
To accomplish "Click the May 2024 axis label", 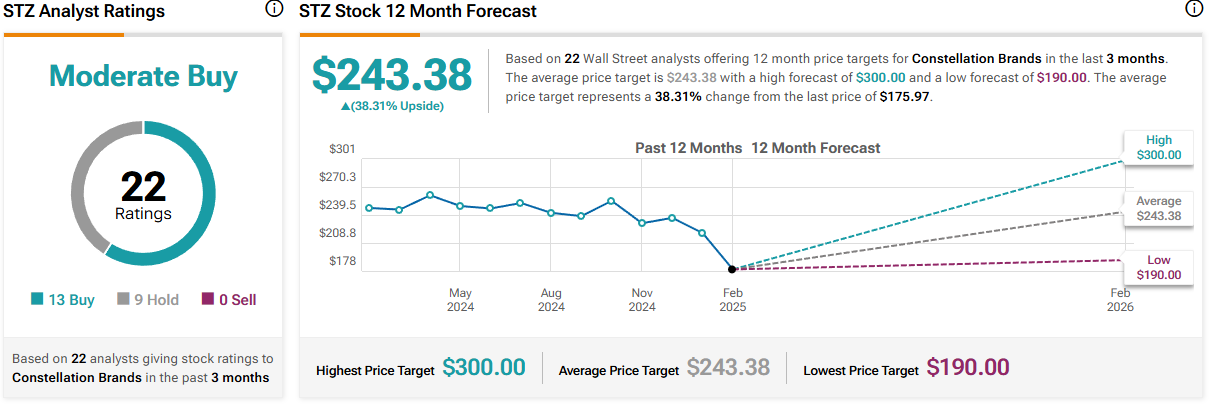I will point(460,299).
